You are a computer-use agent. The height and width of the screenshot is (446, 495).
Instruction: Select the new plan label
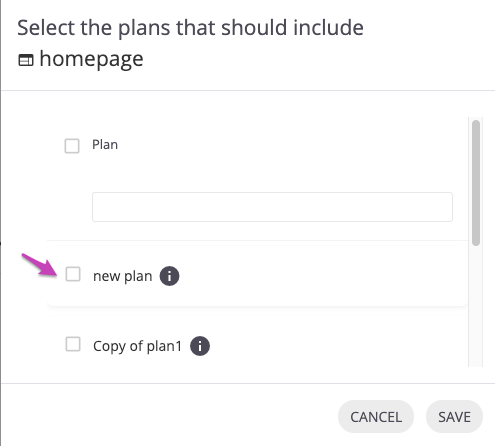point(123,276)
